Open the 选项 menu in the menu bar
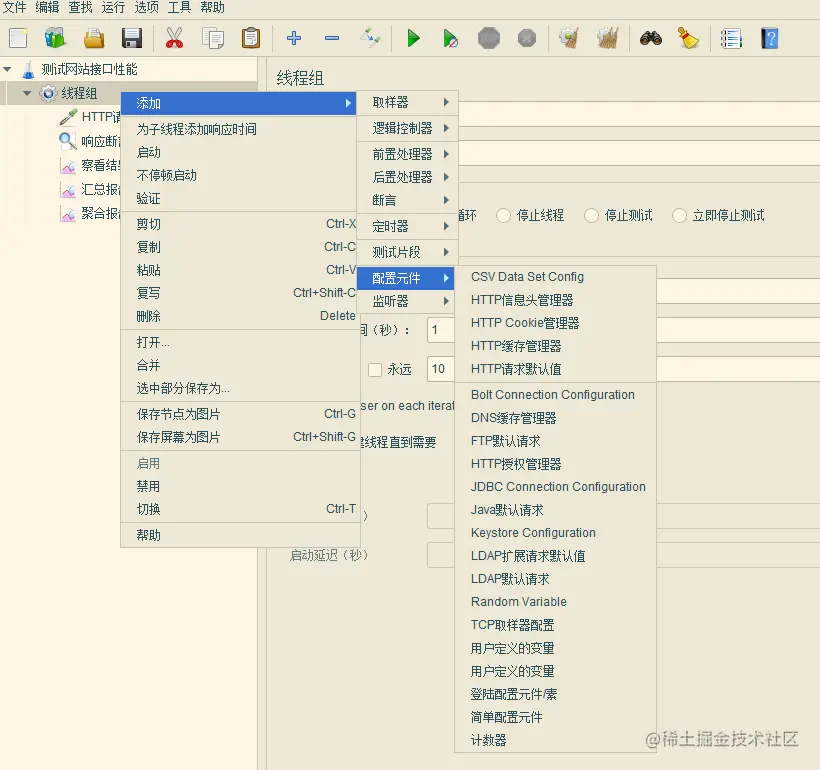This screenshot has height=770, width=820. 146,9
